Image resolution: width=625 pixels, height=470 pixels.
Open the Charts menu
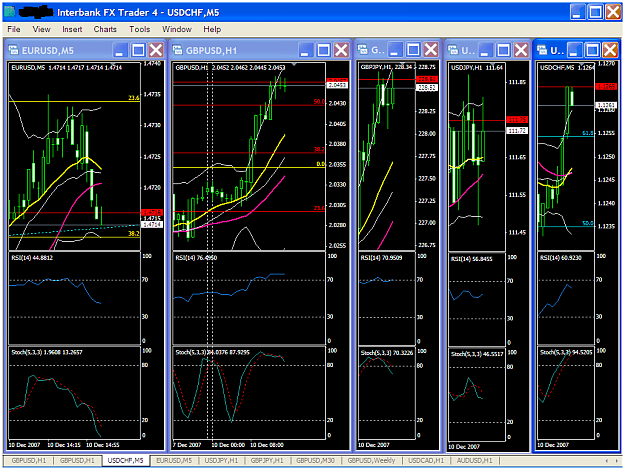pyautogui.click(x=105, y=29)
